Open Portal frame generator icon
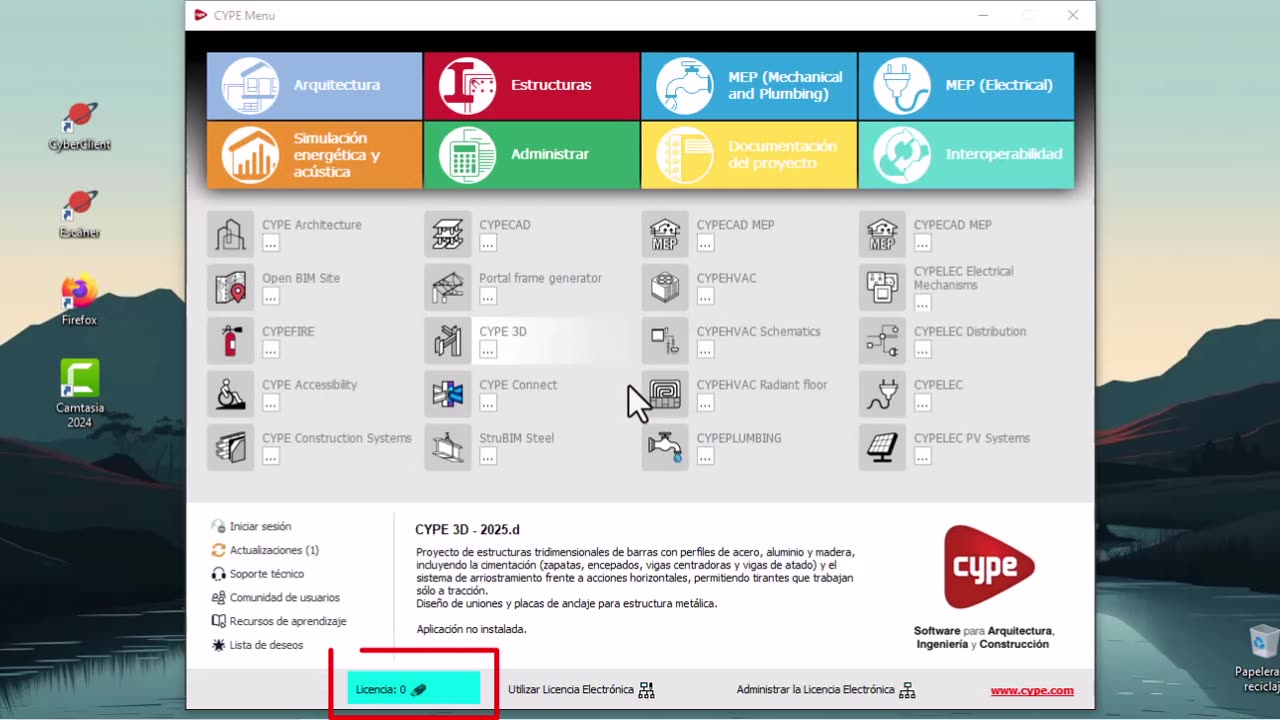This screenshot has height=720, width=1280. 448,287
